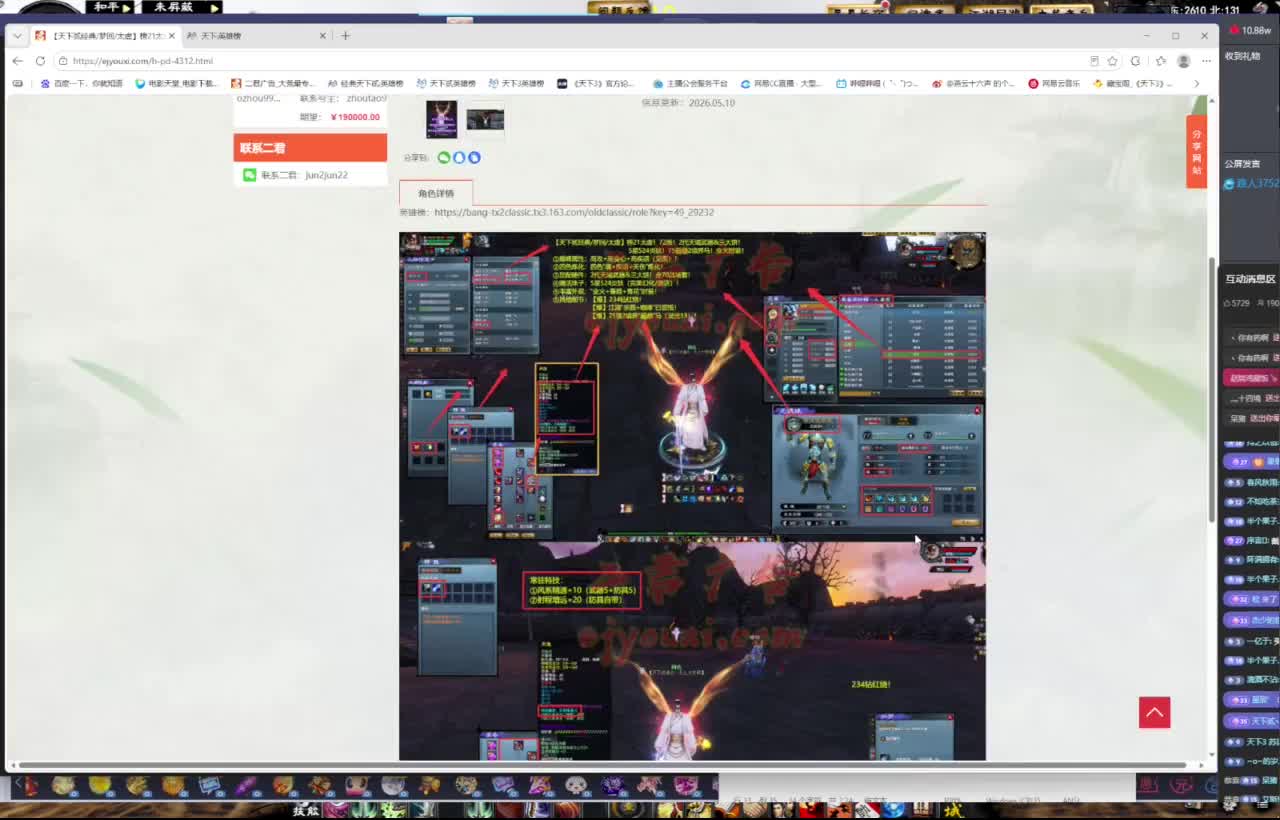The image size is (1280, 820).
Task: Select the 【天下贰经典/梦回/太虚】 browser tab
Action: click(106, 36)
